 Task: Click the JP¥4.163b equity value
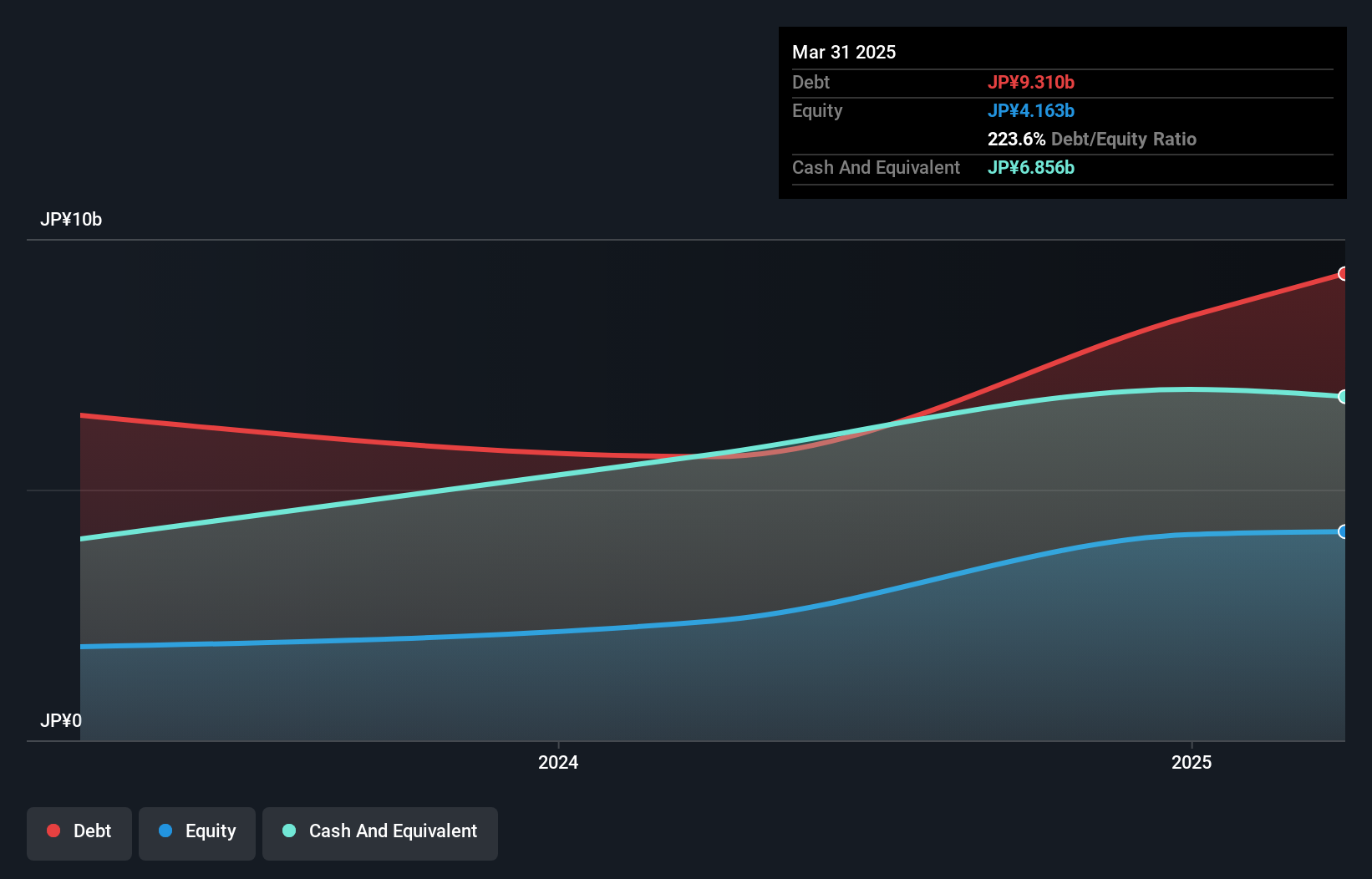[1031, 110]
